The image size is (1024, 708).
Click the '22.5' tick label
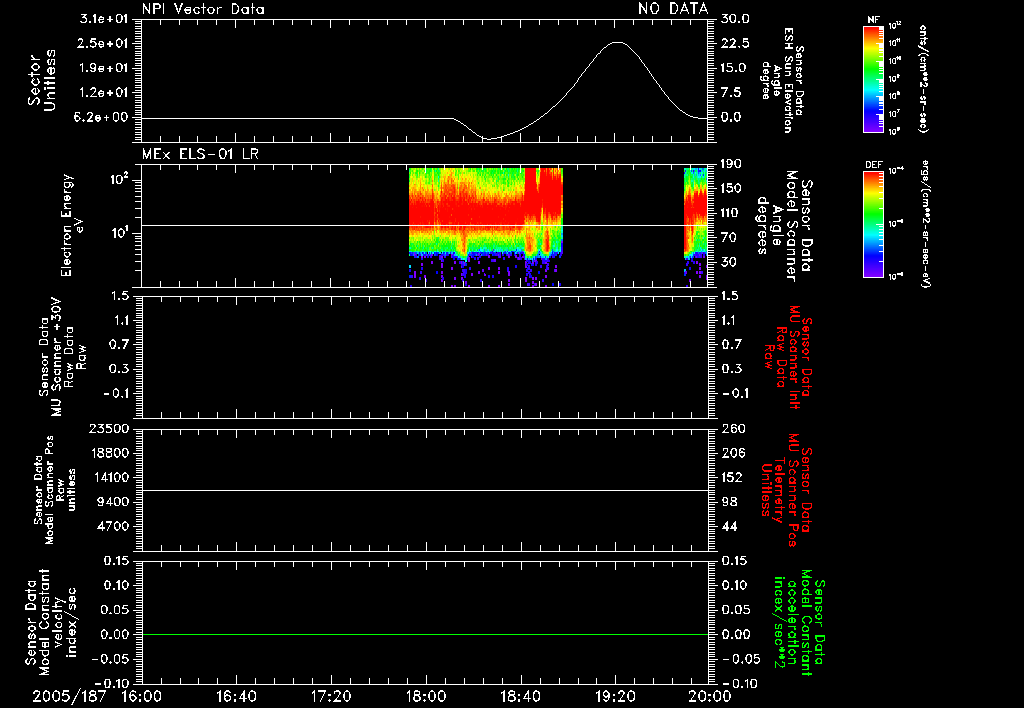735,43
